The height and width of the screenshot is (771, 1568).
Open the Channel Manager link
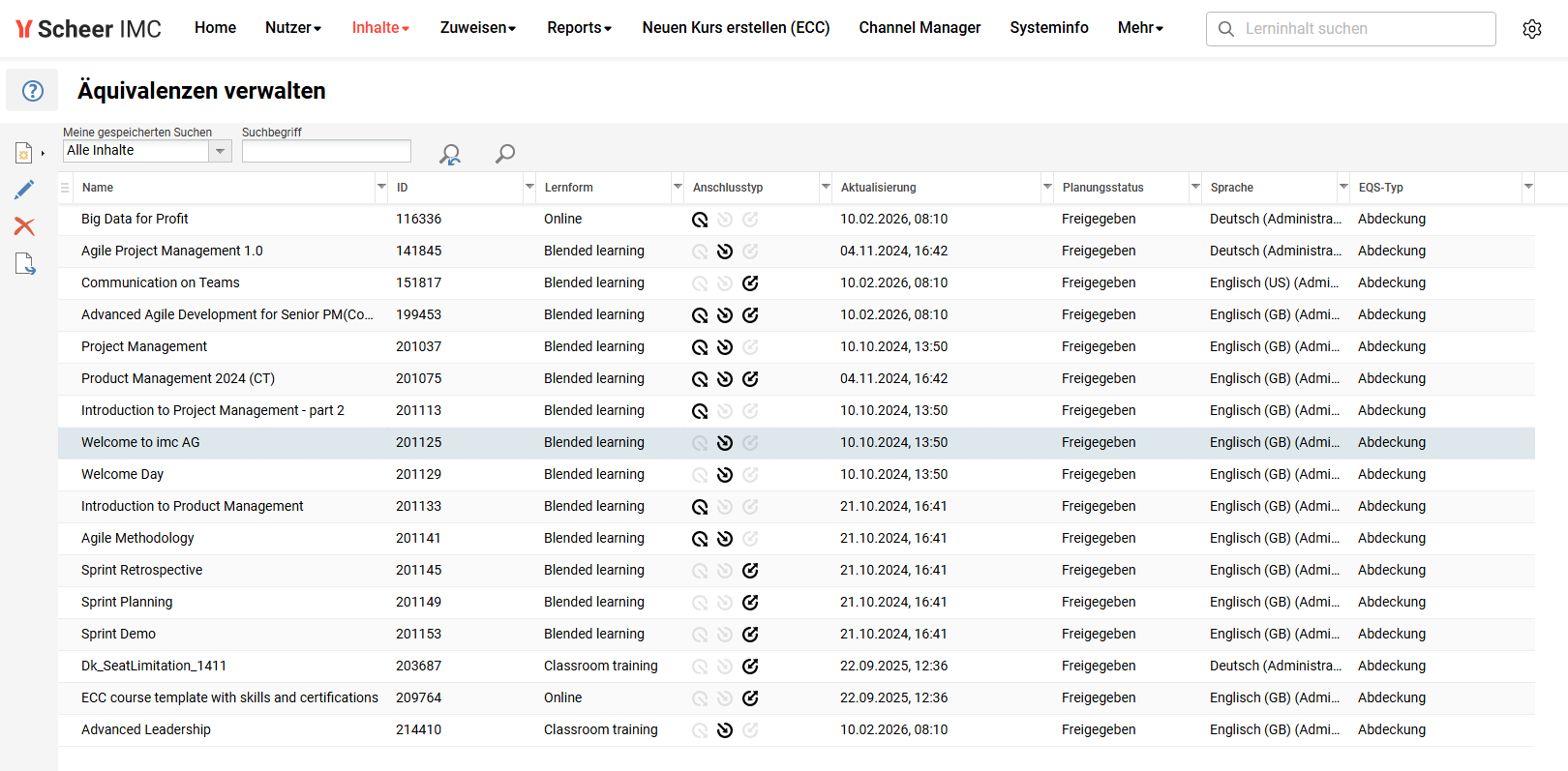[920, 28]
